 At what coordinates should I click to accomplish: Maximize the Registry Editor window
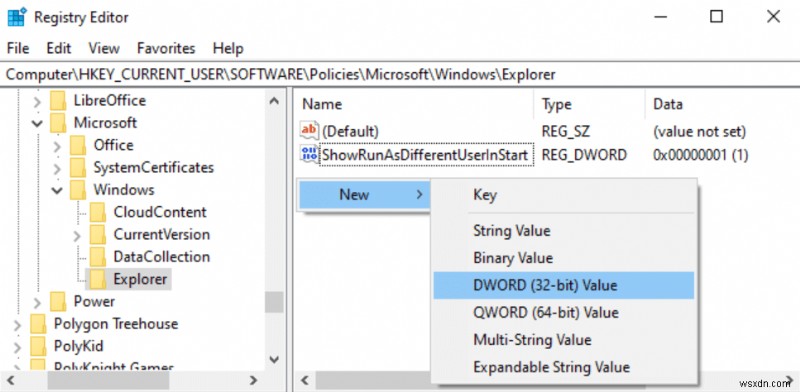716,17
